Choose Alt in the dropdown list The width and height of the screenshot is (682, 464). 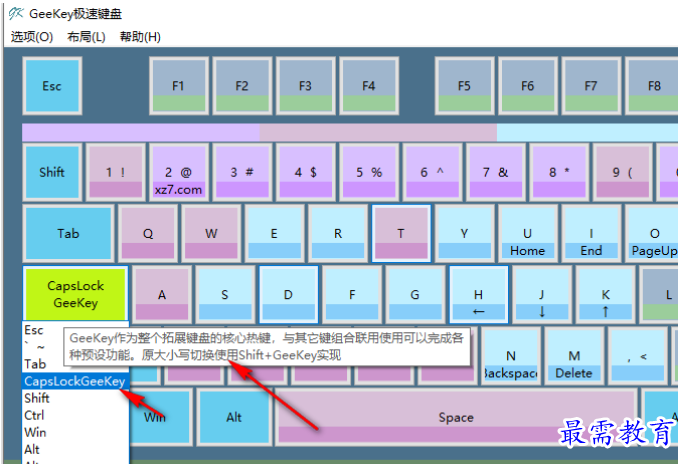click(x=76, y=449)
